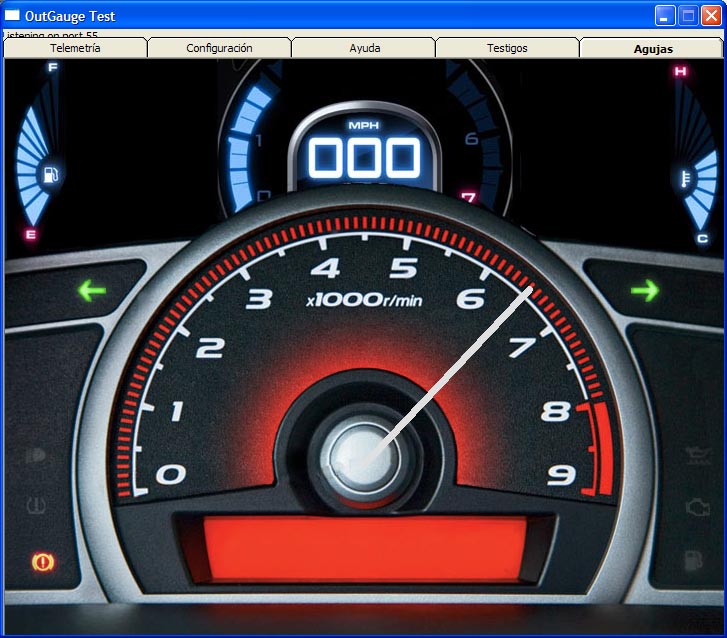Click the low fuel indicator icon
Viewport: 727px width, 638px height.
(694, 560)
